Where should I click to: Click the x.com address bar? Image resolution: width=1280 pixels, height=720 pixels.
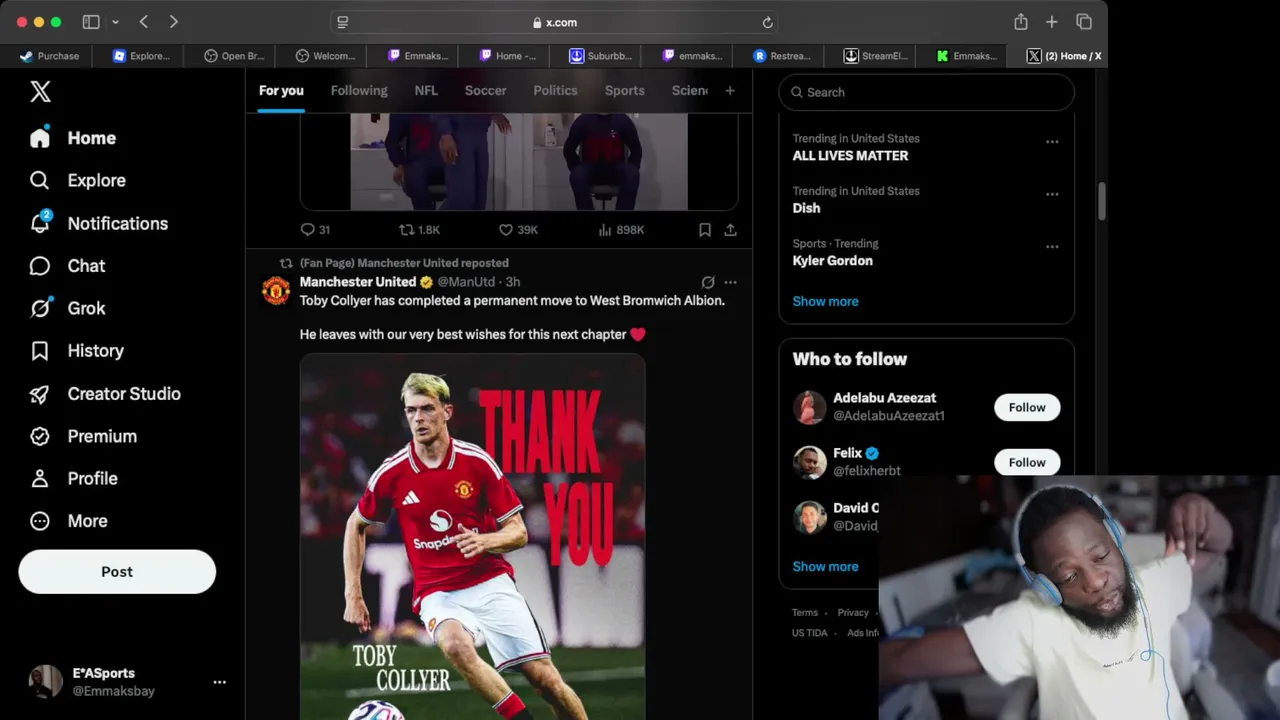(x=555, y=22)
